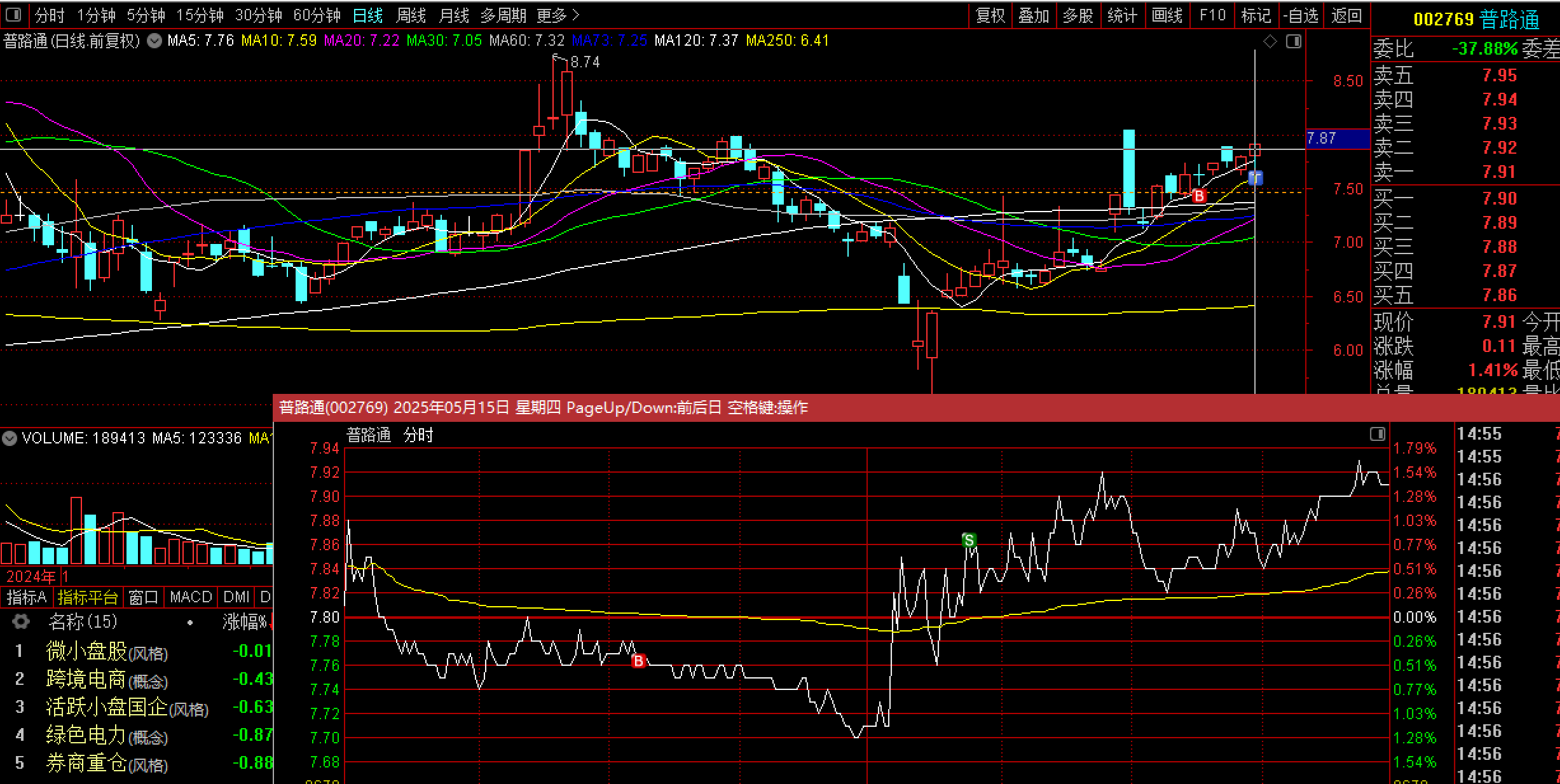Click the 委比 -37.88% value
Viewport: 1560px width, 784px height.
[x=1484, y=48]
